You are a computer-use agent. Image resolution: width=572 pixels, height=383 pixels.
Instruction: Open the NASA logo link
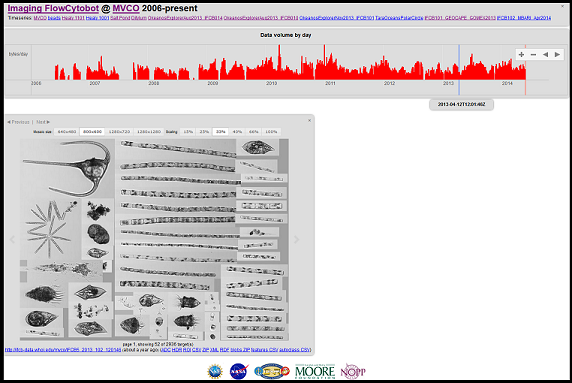click(x=239, y=371)
